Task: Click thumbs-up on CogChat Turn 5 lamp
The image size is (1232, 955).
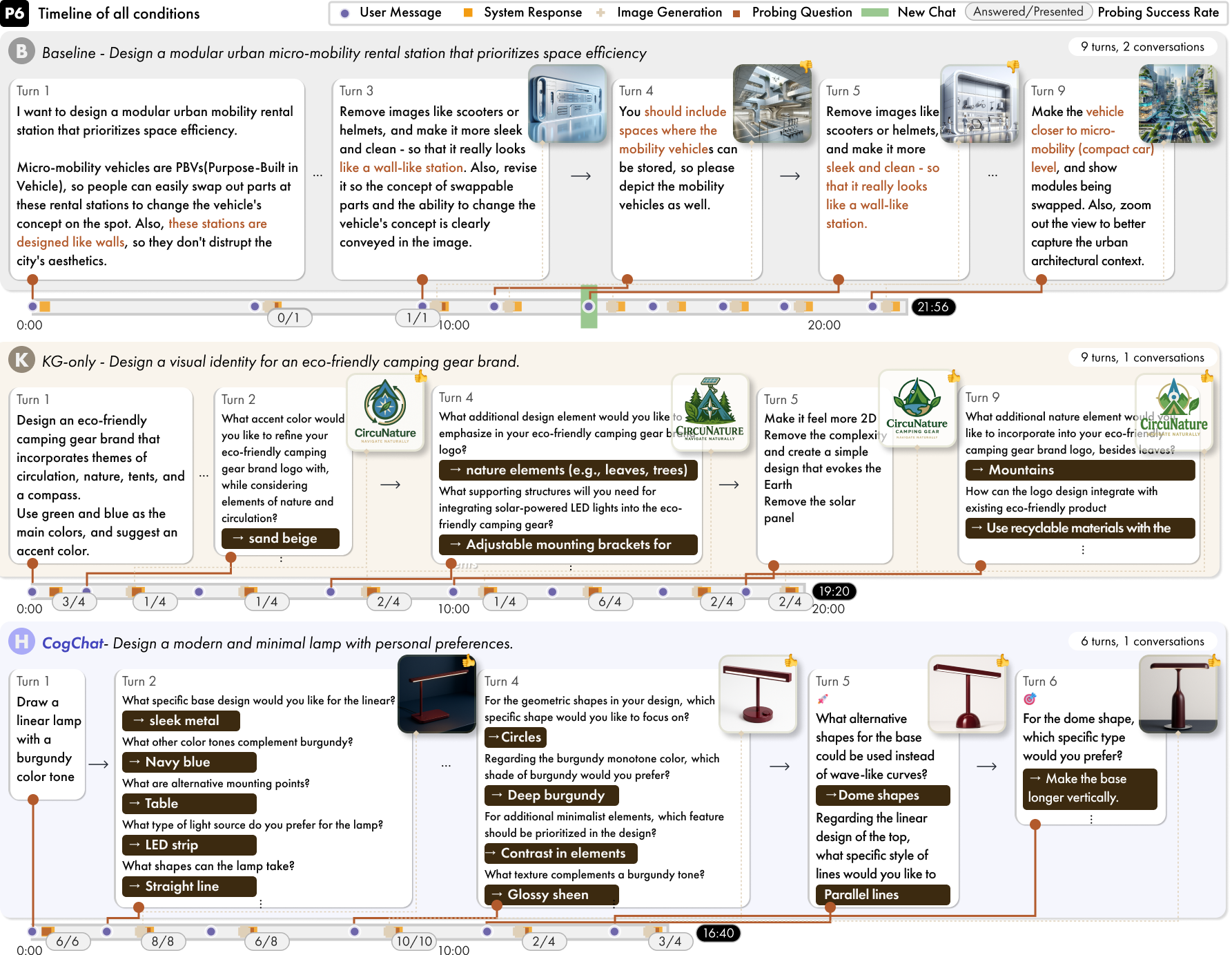Action: (1002, 661)
